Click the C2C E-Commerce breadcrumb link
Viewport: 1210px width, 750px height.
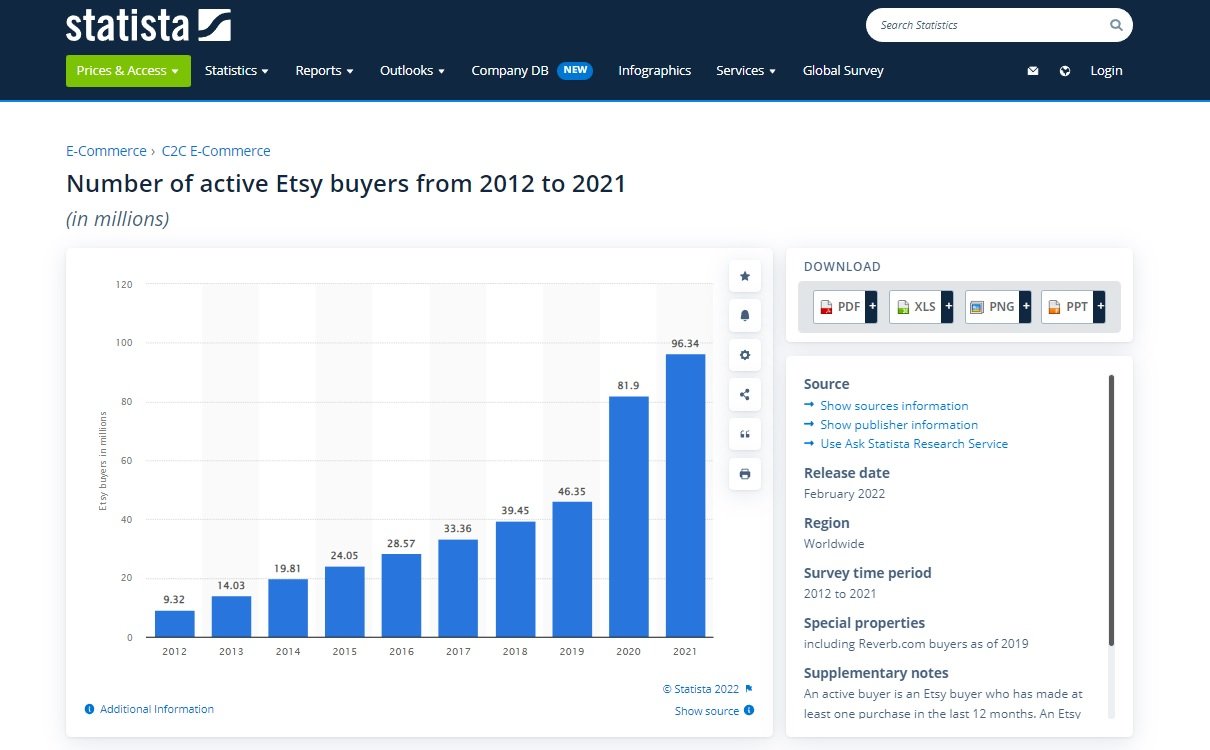point(216,151)
